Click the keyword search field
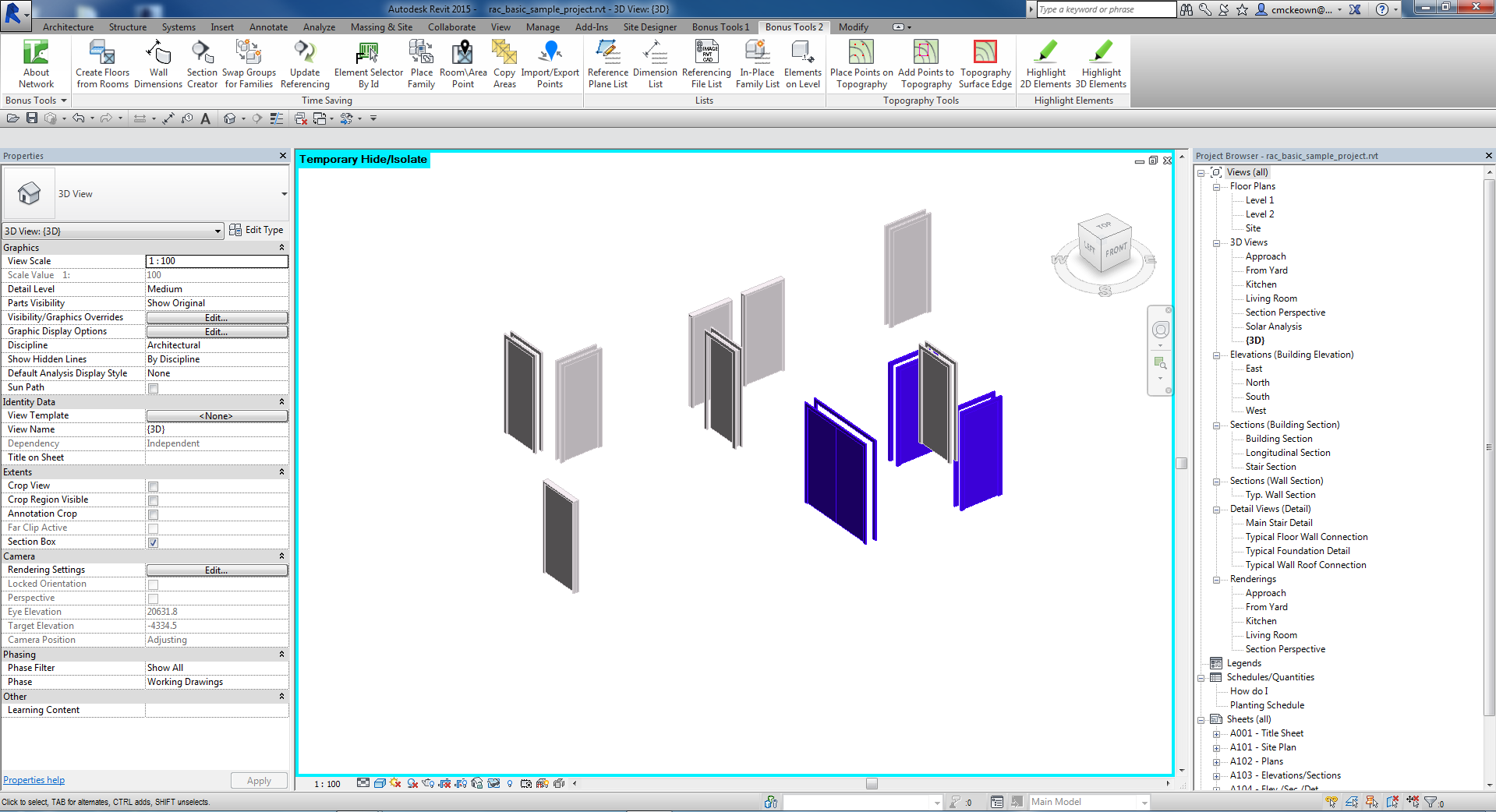This screenshot has height=812, width=1496. pyautogui.click(x=1103, y=9)
